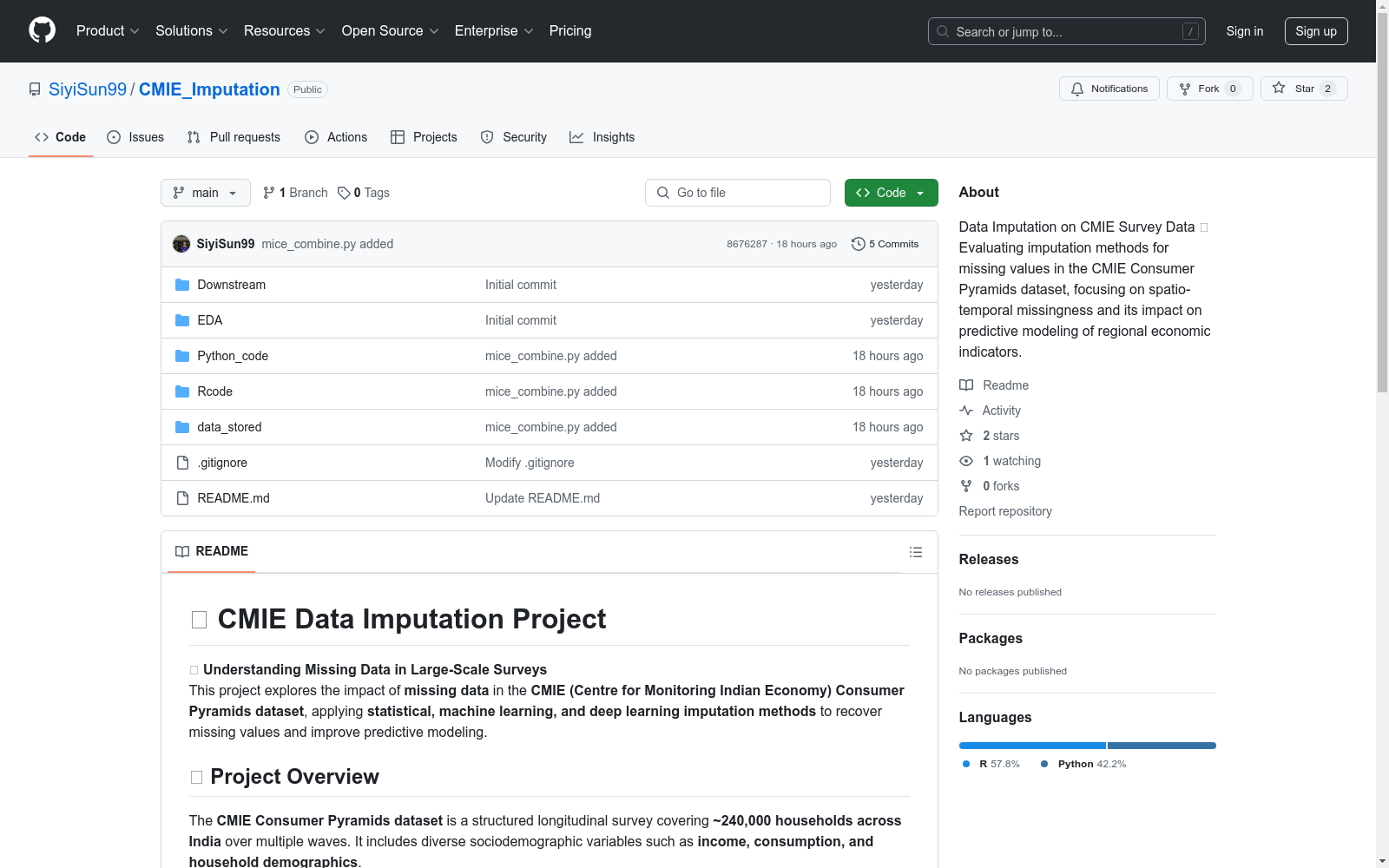The height and width of the screenshot is (868, 1389).
Task: Click the Sign up button
Action: (x=1316, y=31)
